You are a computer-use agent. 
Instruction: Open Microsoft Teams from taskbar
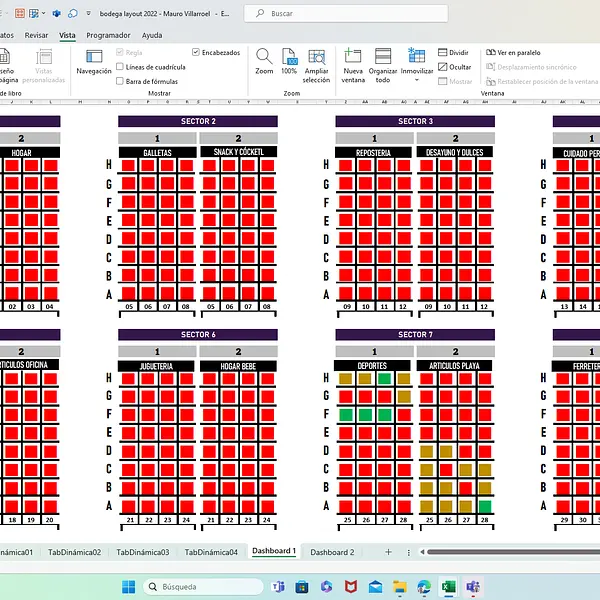click(x=278, y=586)
